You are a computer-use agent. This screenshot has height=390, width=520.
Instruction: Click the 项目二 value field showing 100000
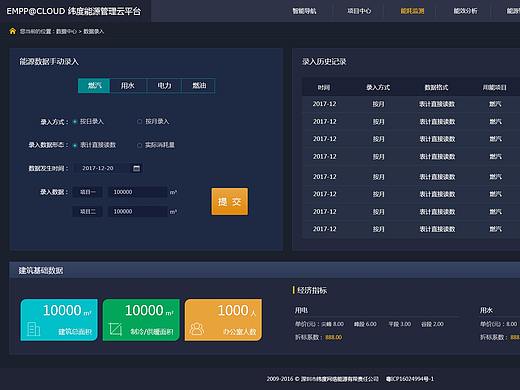(x=138, y=212)
